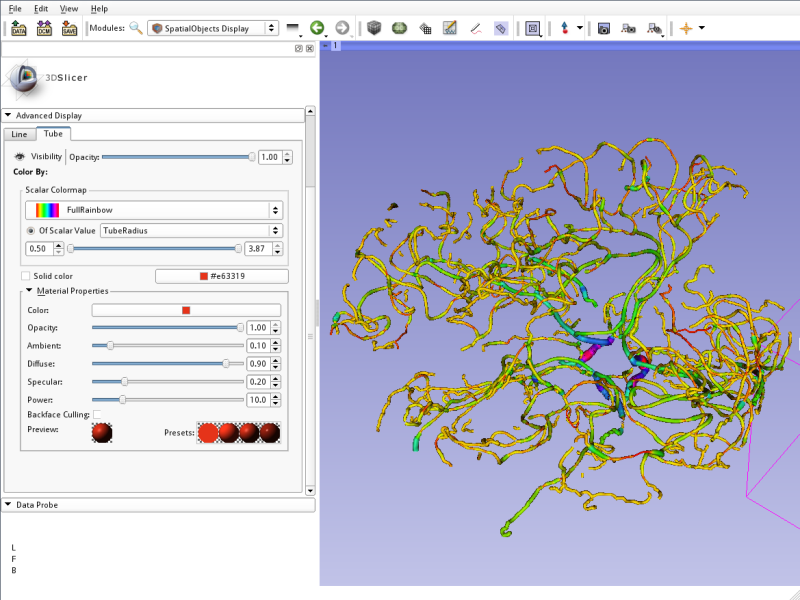Click the Save data icon
800x600 pixels.
coord(69,28)
